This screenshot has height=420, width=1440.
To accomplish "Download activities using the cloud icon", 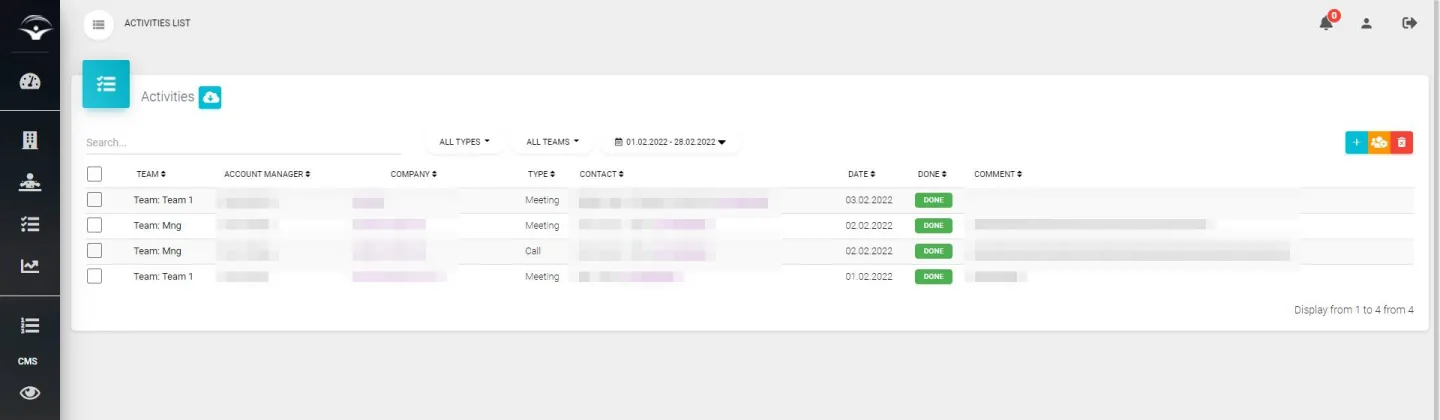I will point(210,97).
